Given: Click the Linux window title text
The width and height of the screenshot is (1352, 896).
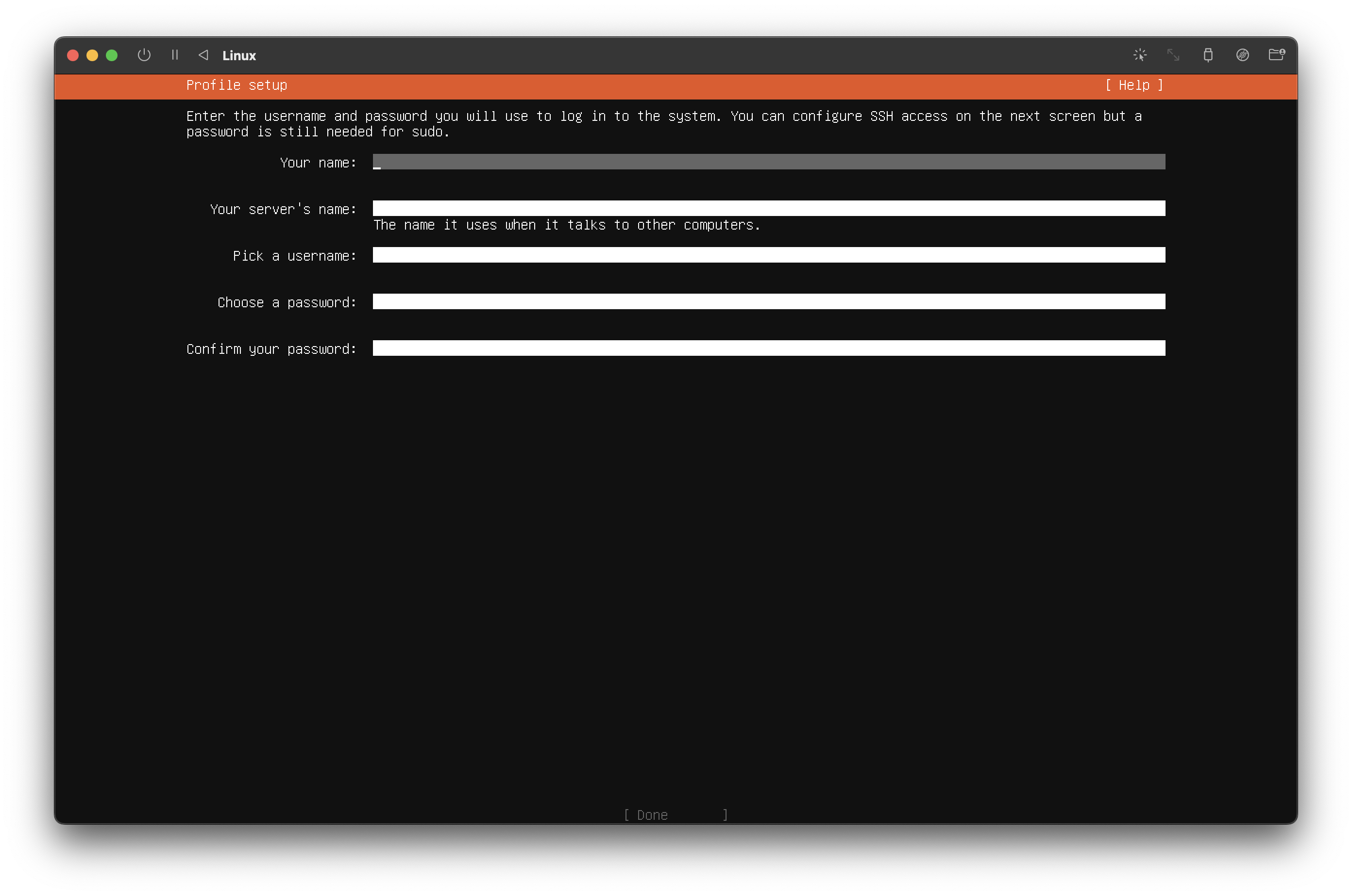Looking at the screenshot, I should click(x=239, y=55).
